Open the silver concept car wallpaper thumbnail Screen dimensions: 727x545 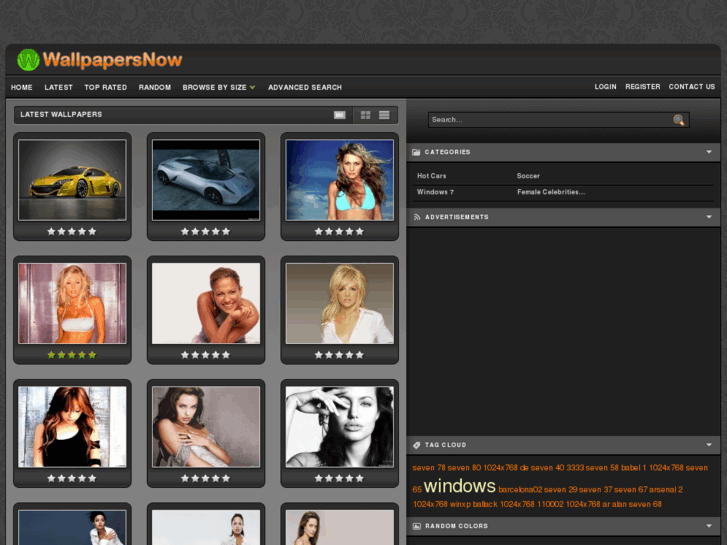[x=206, y=180]
